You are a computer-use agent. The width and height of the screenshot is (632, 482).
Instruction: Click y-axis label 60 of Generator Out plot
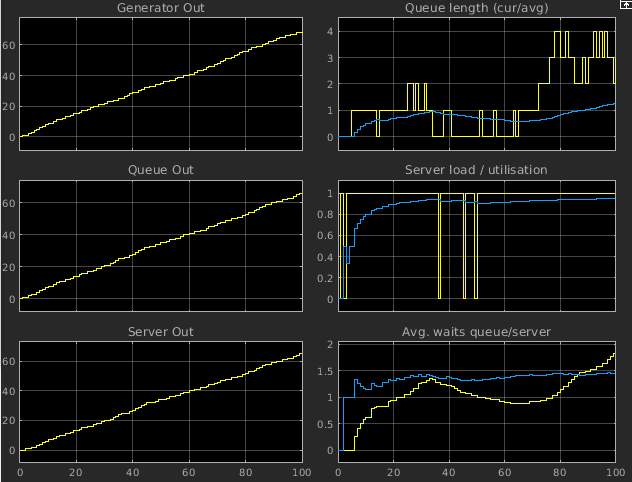(x=9, y=45)
